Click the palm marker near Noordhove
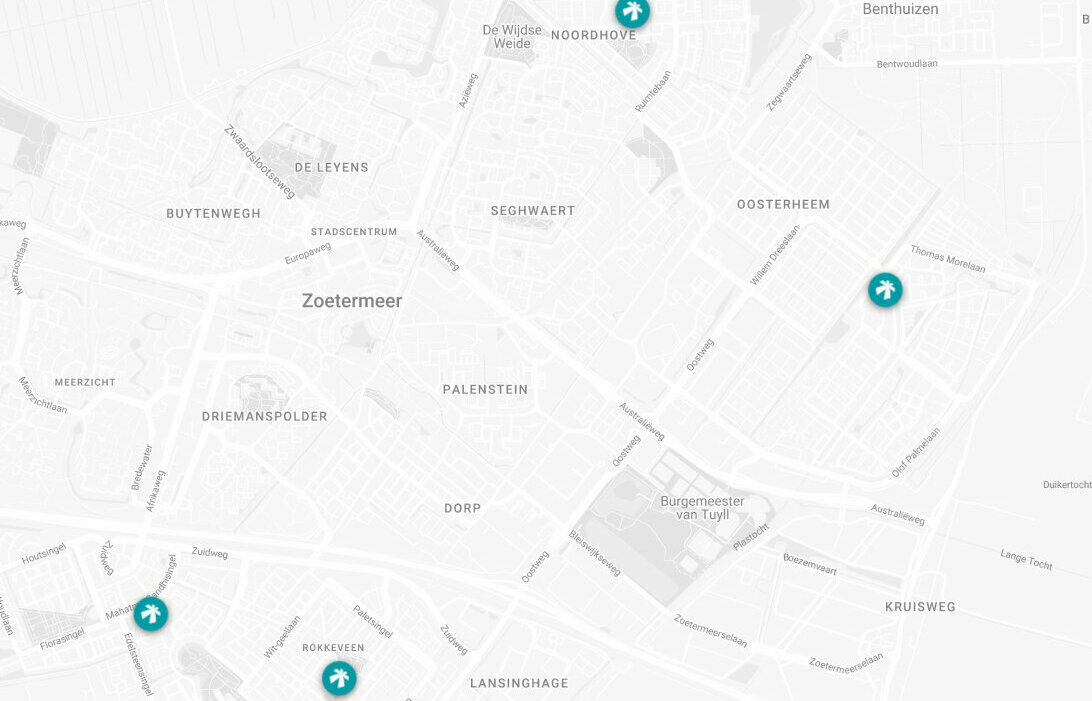The width and height of the screenshot is (1092, 701). (632, 10)
